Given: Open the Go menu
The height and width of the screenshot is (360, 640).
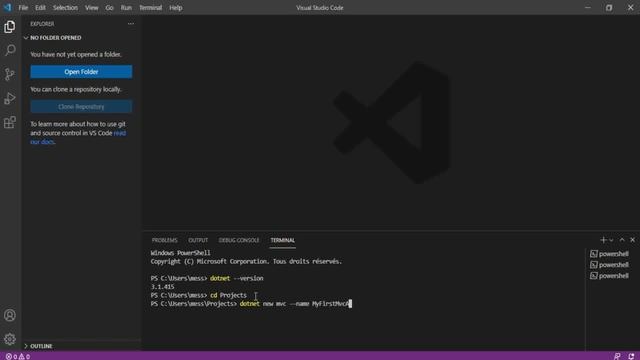Looking at the screenshot, I should coord(109,8).
